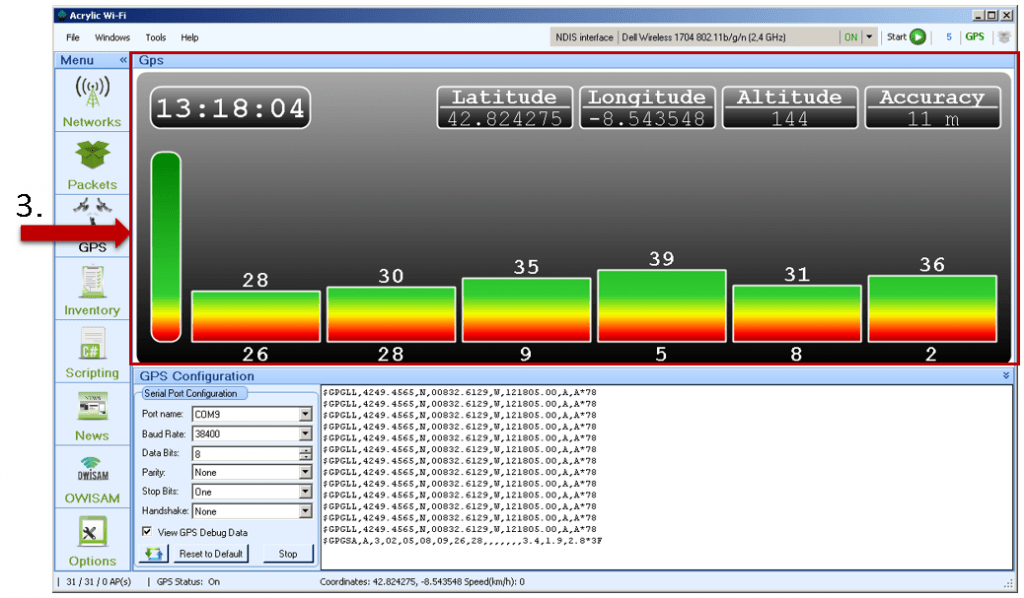This screenshot has height=598, width=1024.
Task: Click the Data Bits spinner arrows
Action: (x=305, y=453)
